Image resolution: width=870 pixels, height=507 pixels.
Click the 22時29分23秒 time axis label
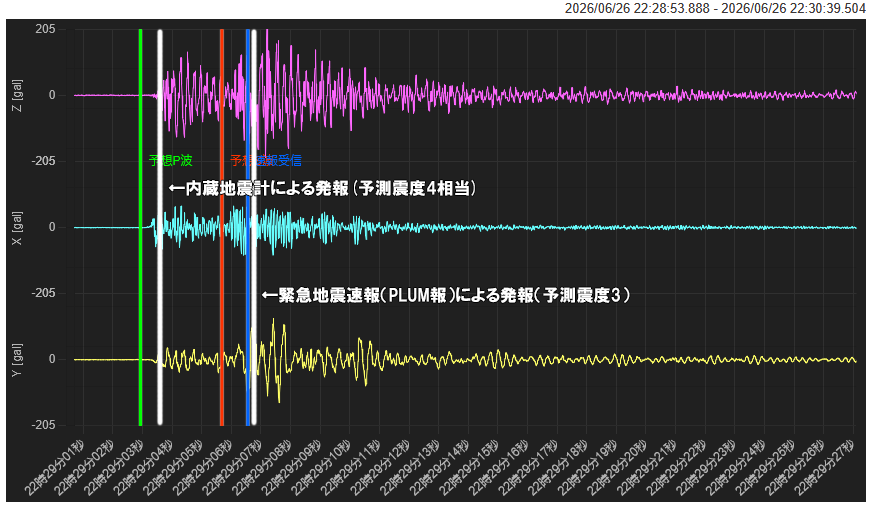707,466
